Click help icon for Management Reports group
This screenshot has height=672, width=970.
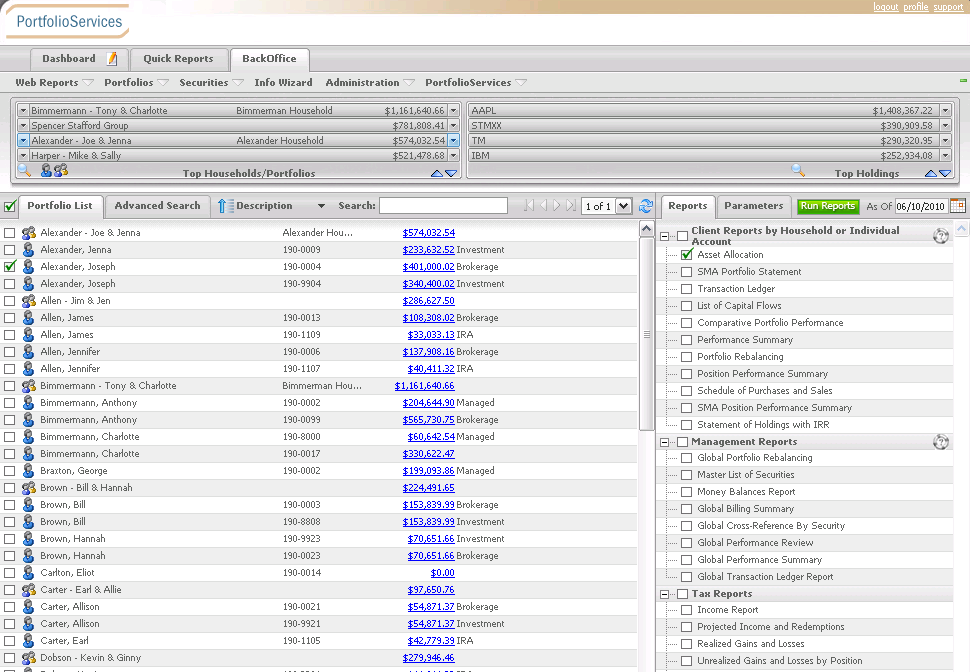tap(941, 442)
